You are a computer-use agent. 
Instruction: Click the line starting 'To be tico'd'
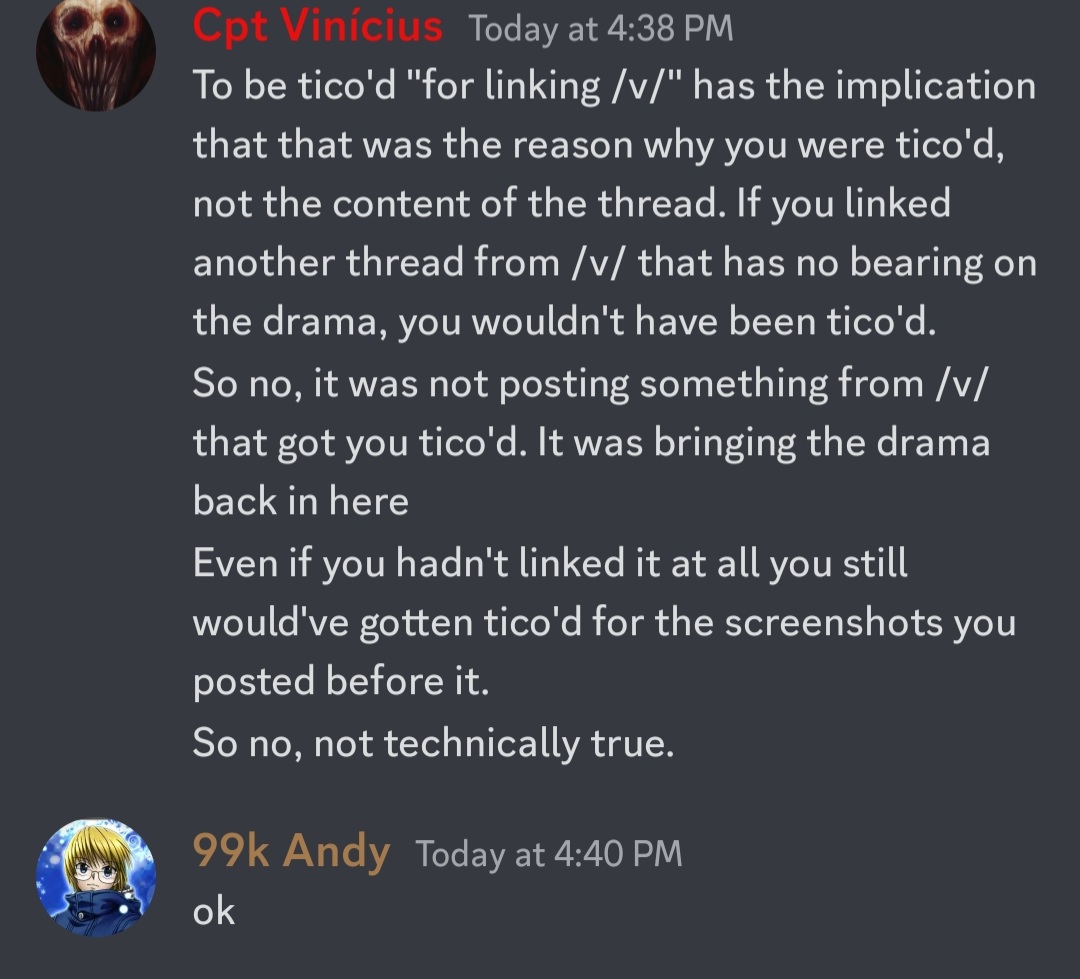pos(614,86)
